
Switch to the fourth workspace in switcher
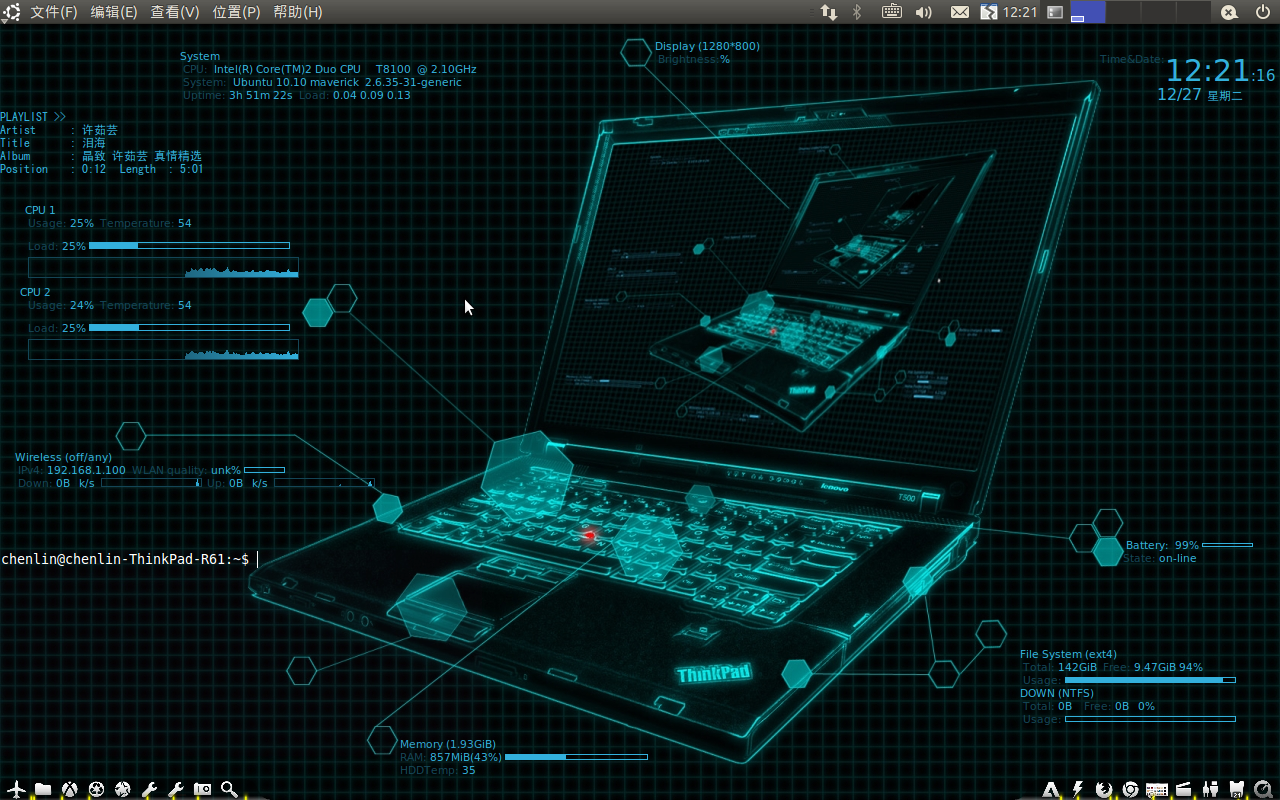click(x=1193, y=12)
